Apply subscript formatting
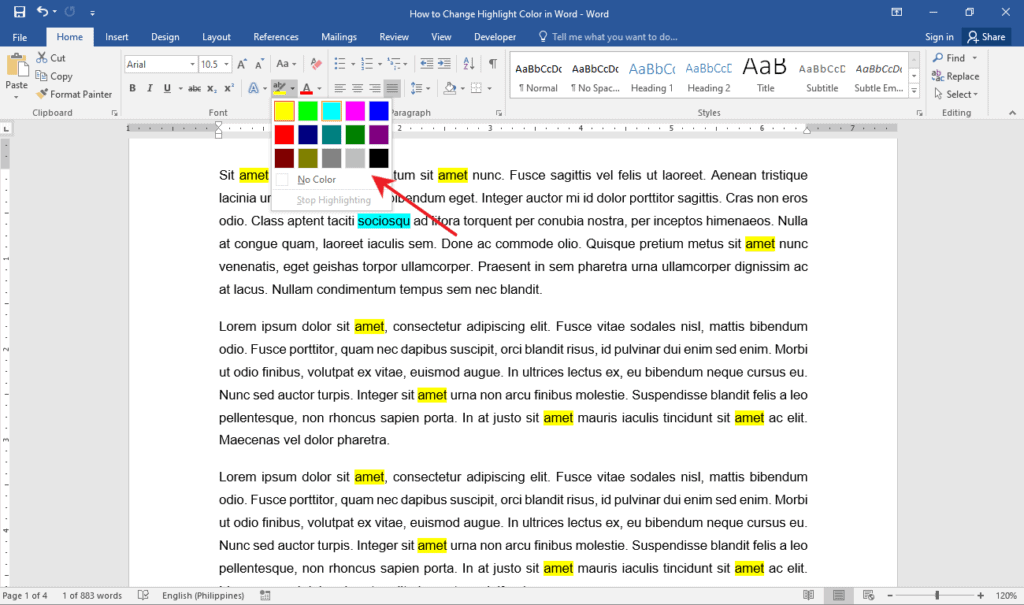This screenshot has height=605, width=1024. [x=212, y=88]
